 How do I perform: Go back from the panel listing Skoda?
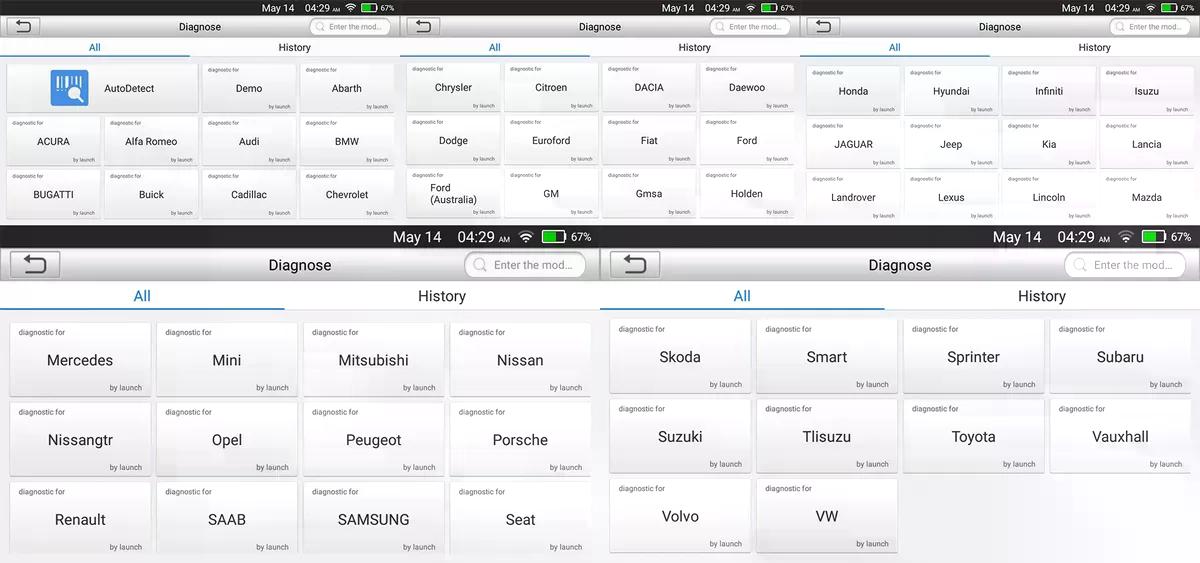(x=635, y=264)
